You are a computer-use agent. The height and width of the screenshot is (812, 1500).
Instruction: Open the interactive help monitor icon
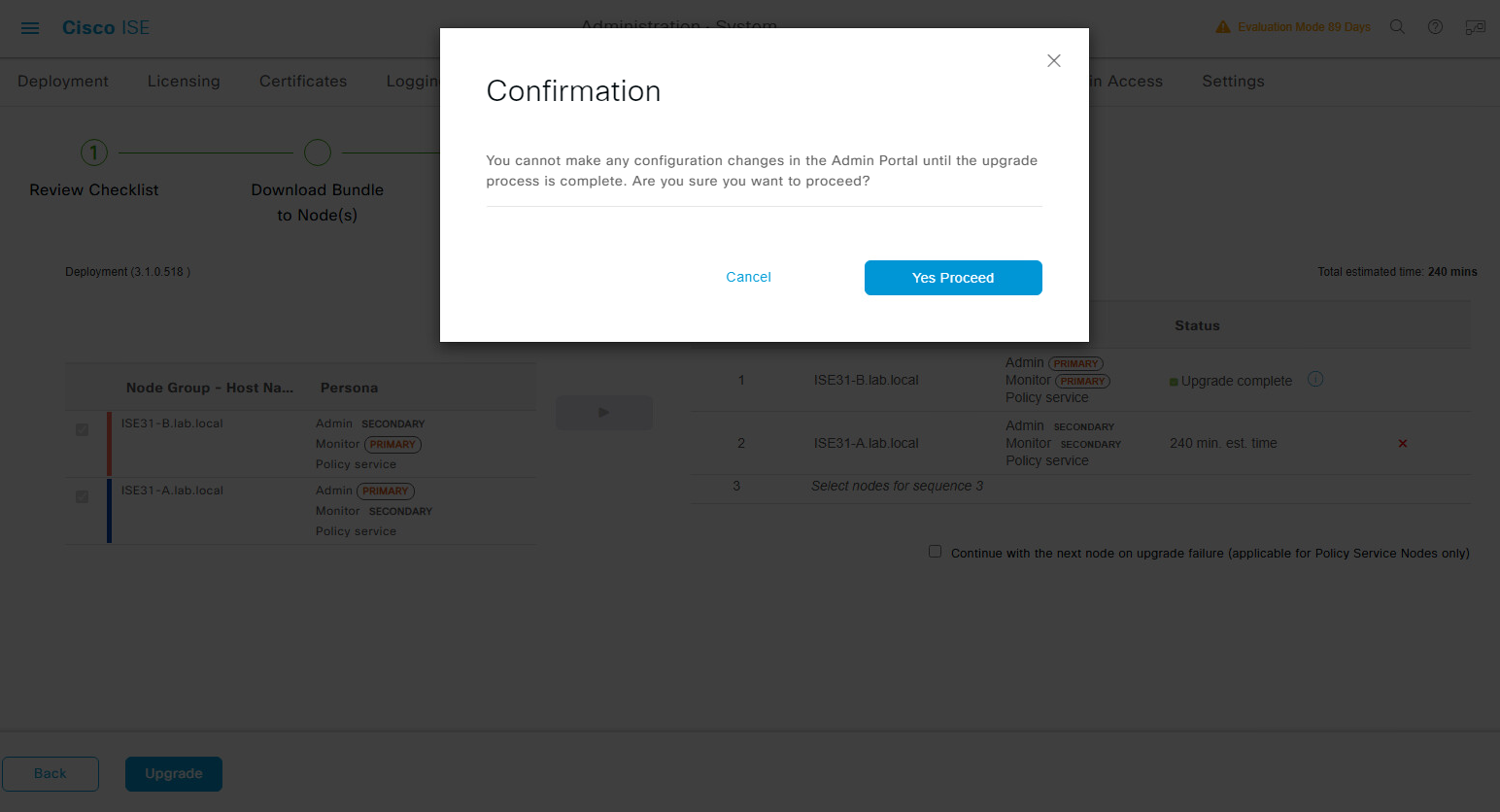(x=1476, y=27)
